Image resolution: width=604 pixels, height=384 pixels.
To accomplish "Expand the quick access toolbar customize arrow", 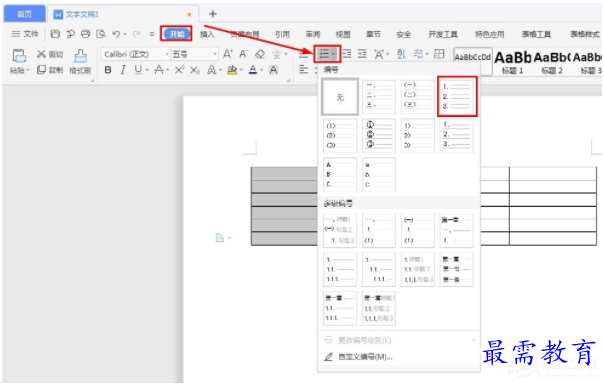I will click(152, 34).
